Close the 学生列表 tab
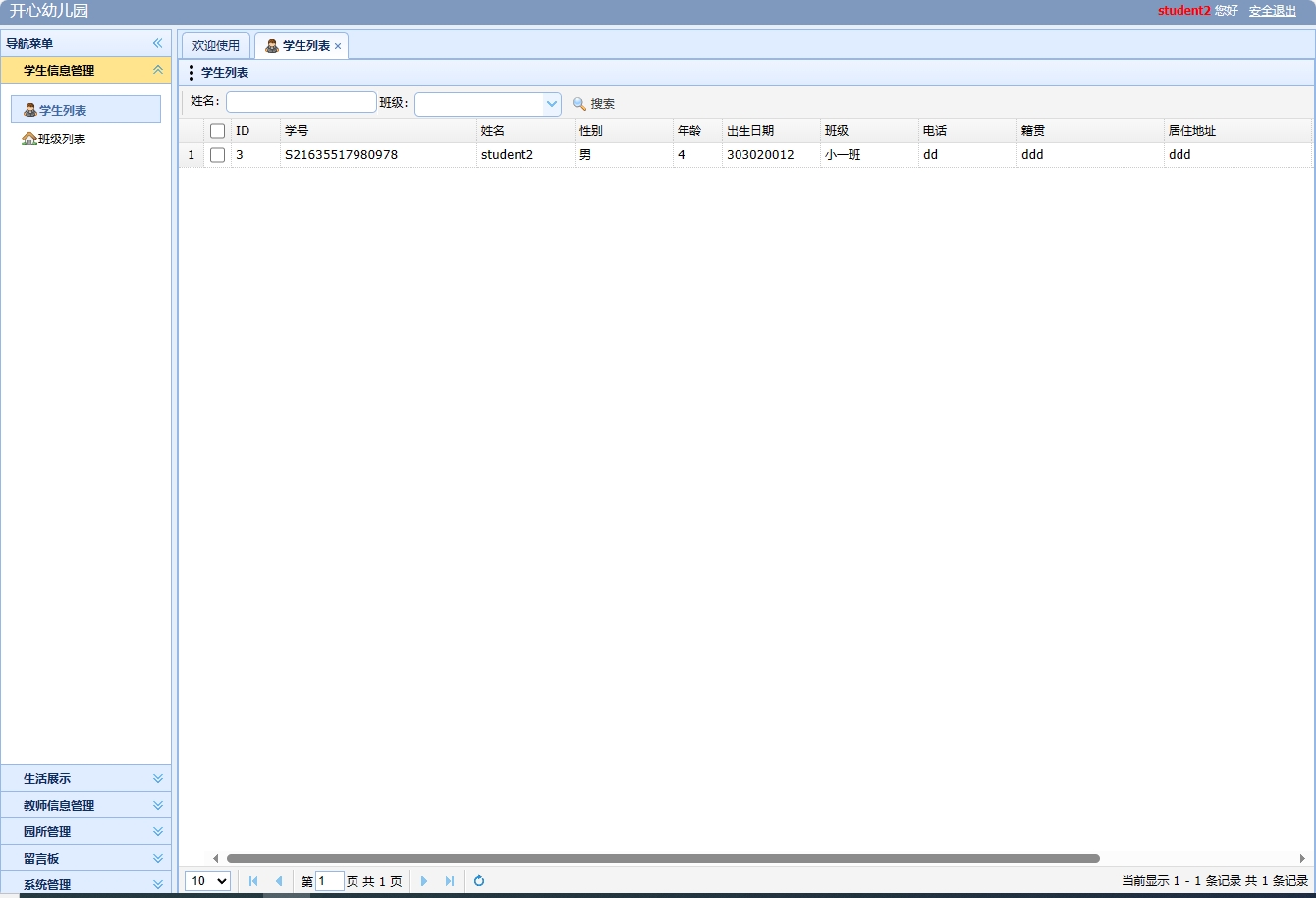Screen dimensions: 1316x898 pos(338,46)
